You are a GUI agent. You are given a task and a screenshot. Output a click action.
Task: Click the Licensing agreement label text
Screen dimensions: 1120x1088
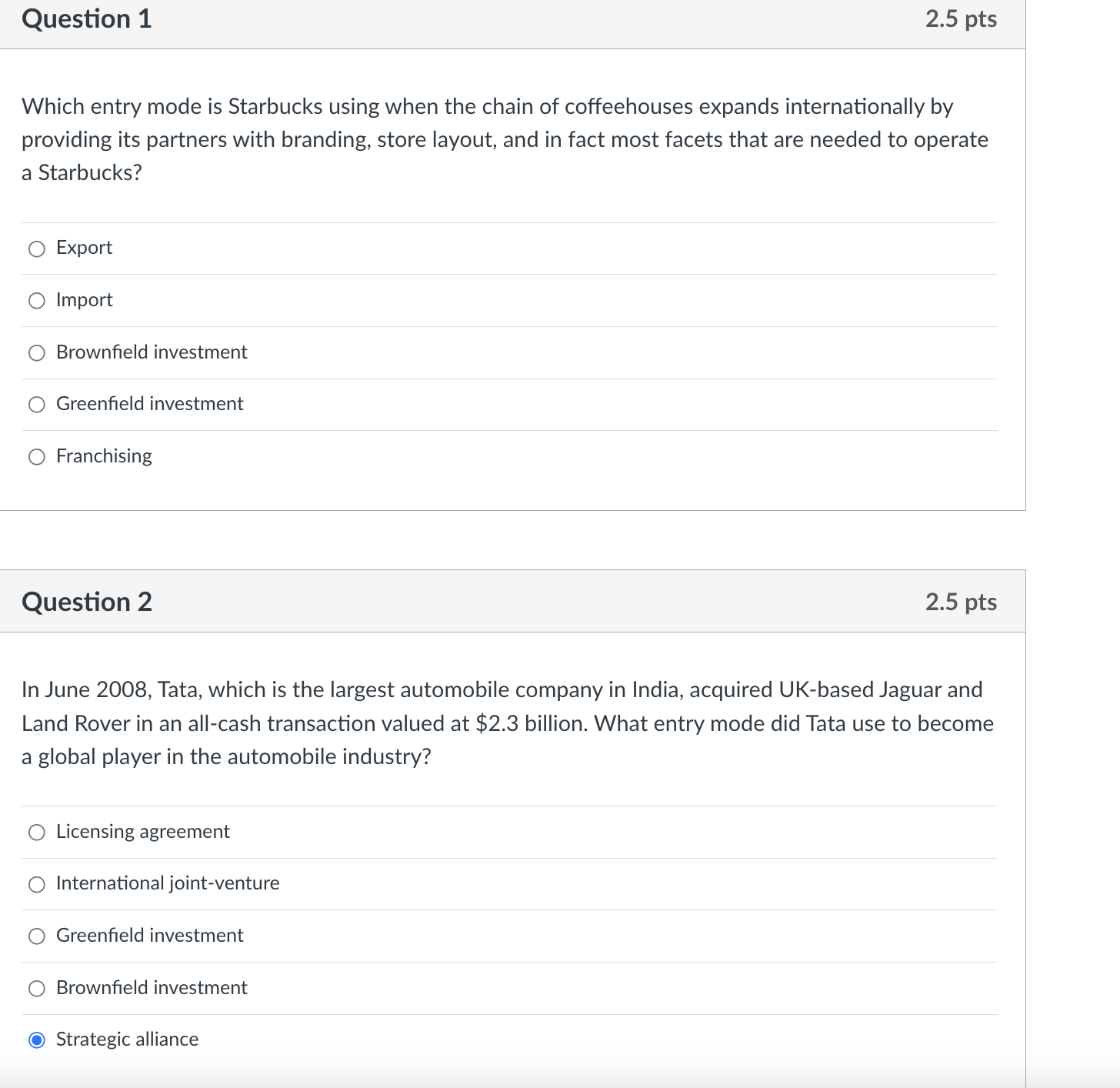click(x=142, y=831)
